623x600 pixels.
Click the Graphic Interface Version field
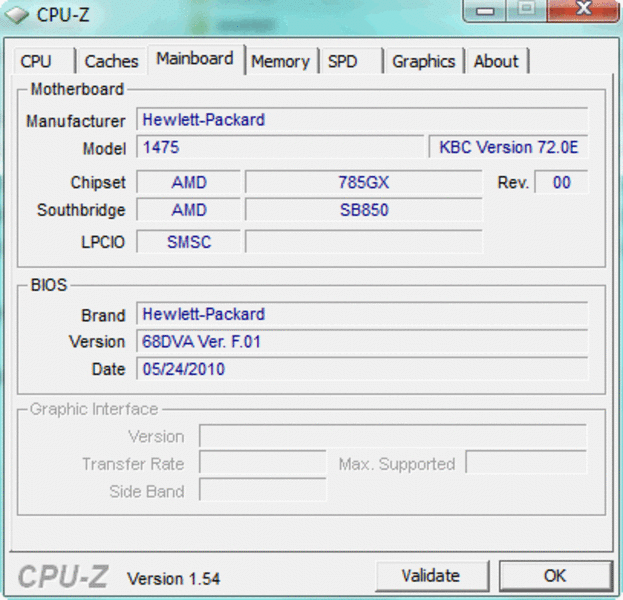[x=393, y=436]
